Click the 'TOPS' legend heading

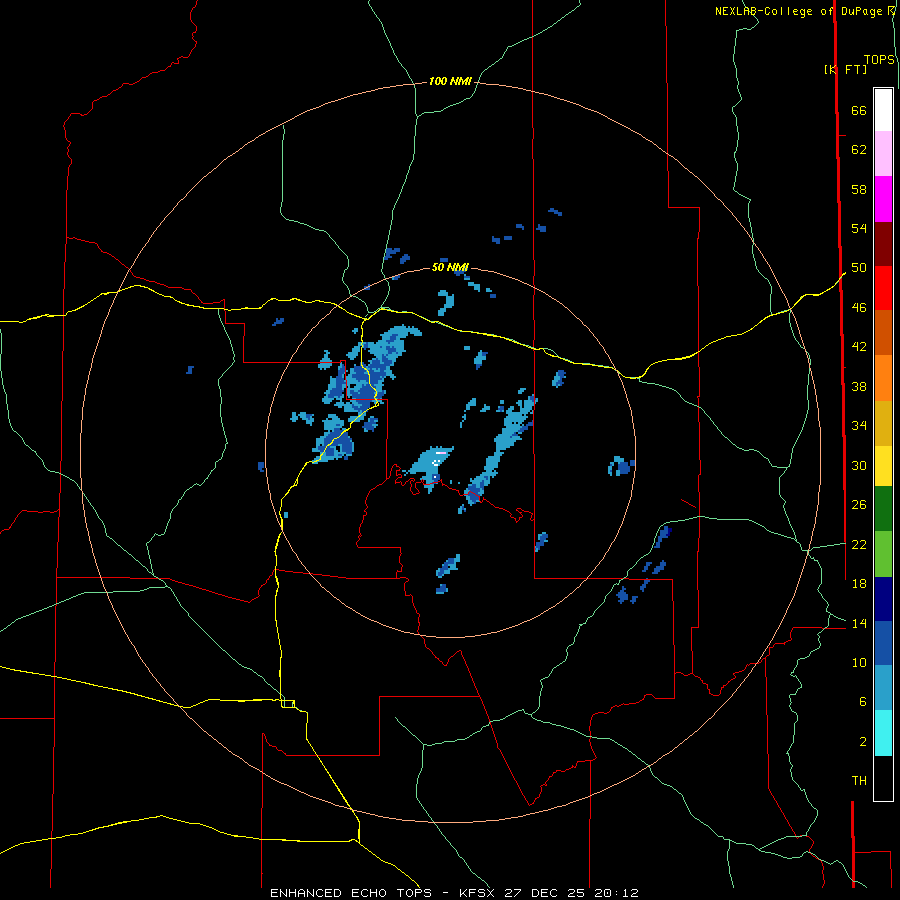[879, 60]
